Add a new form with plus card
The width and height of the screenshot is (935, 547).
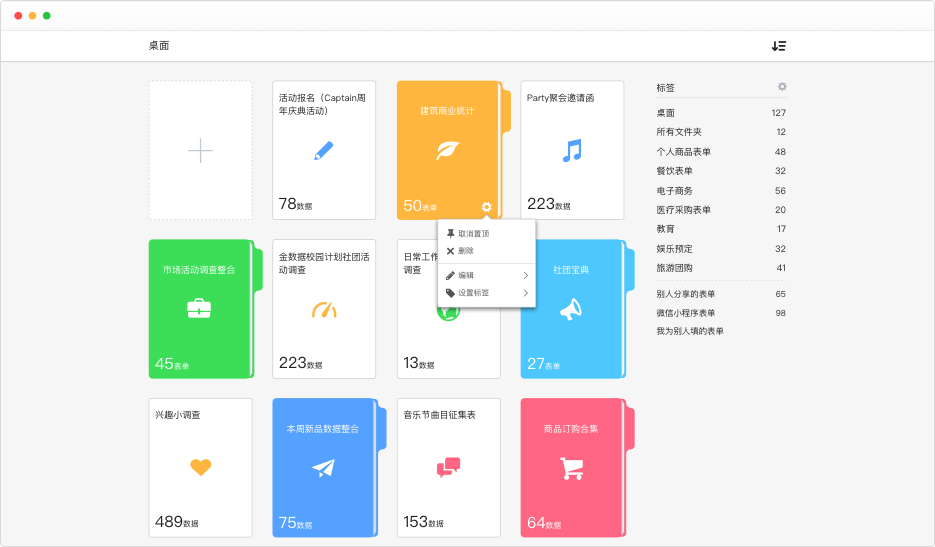(200, 151)
